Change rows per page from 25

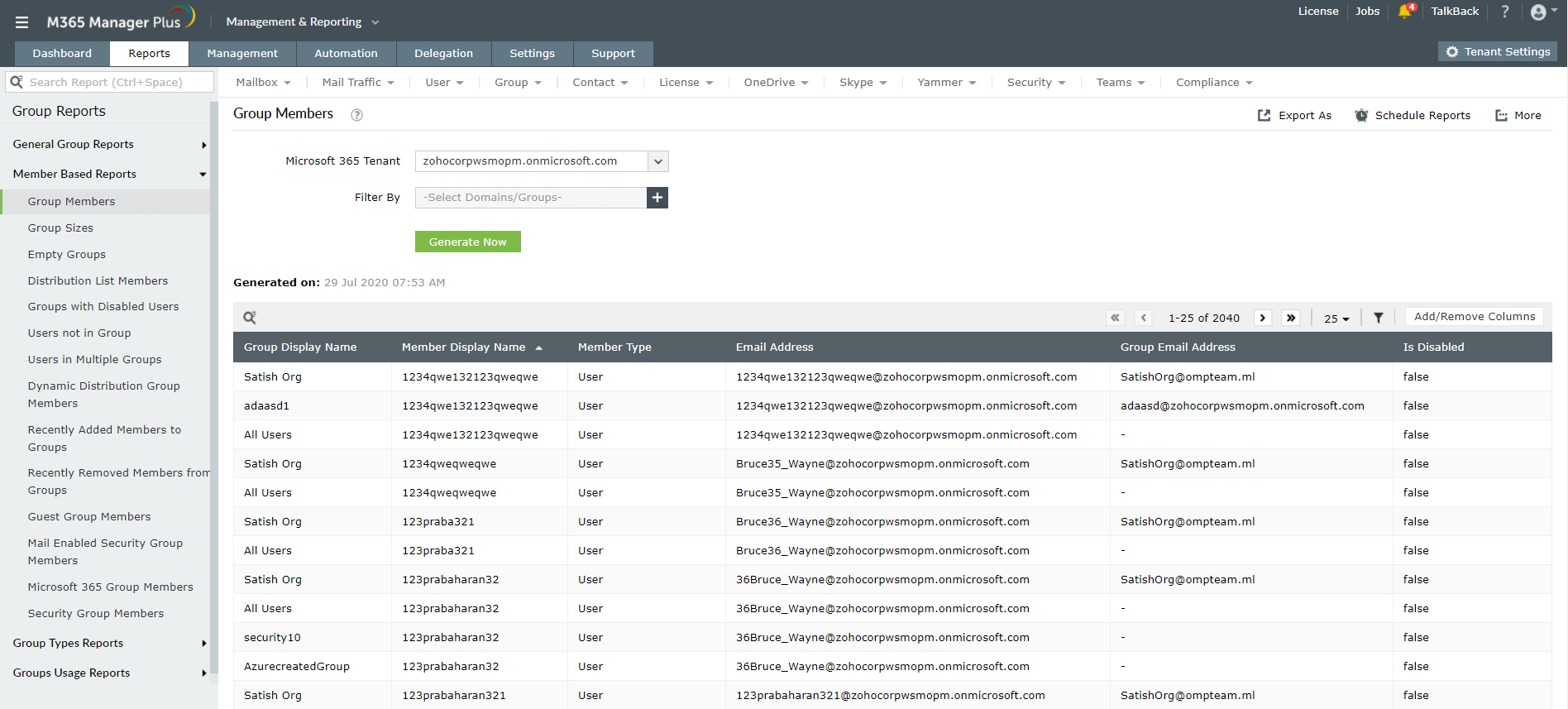pyautogui.click(x=1336, y=319)
